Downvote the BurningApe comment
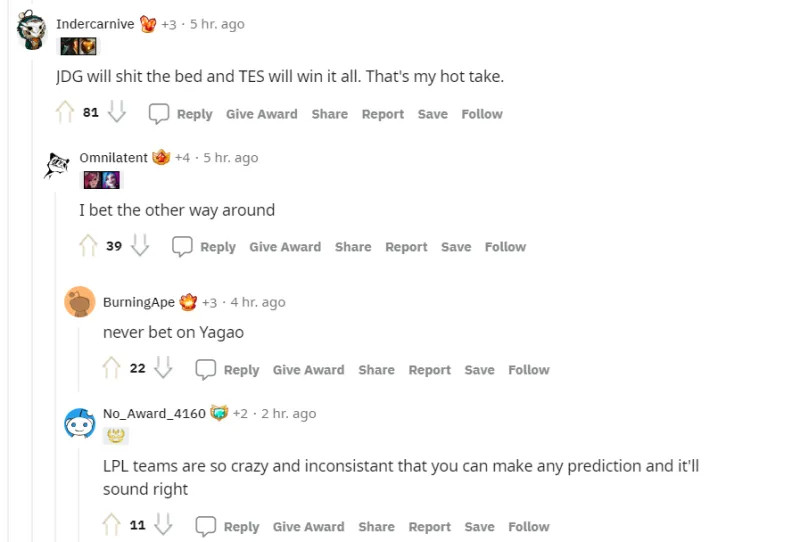The height and width of the screenshot is (542, 800). (164, 369)
